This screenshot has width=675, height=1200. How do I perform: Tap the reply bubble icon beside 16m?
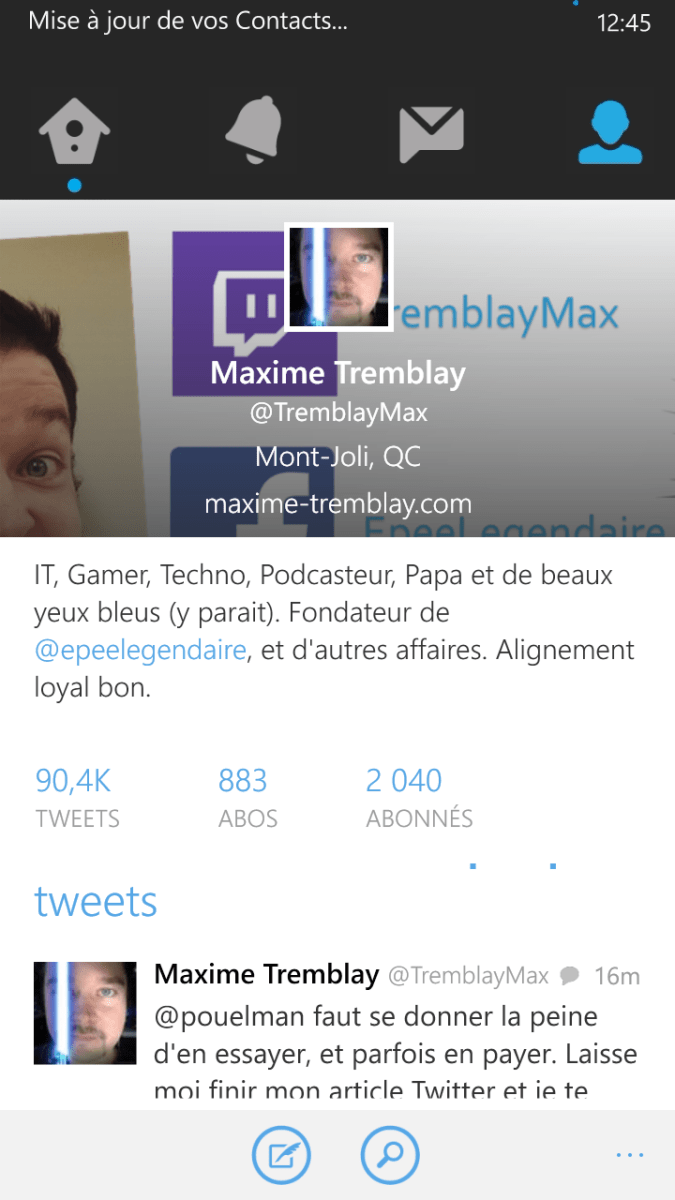tap(570, 975)
